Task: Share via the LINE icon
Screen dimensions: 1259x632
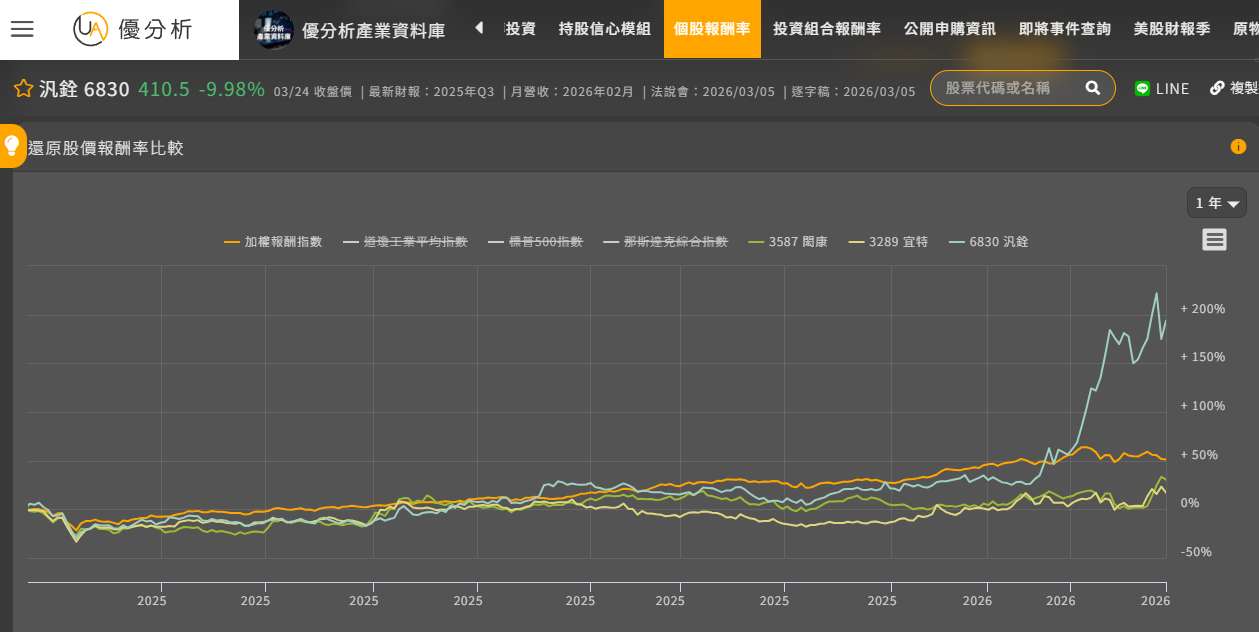Action: [1143, 88]
